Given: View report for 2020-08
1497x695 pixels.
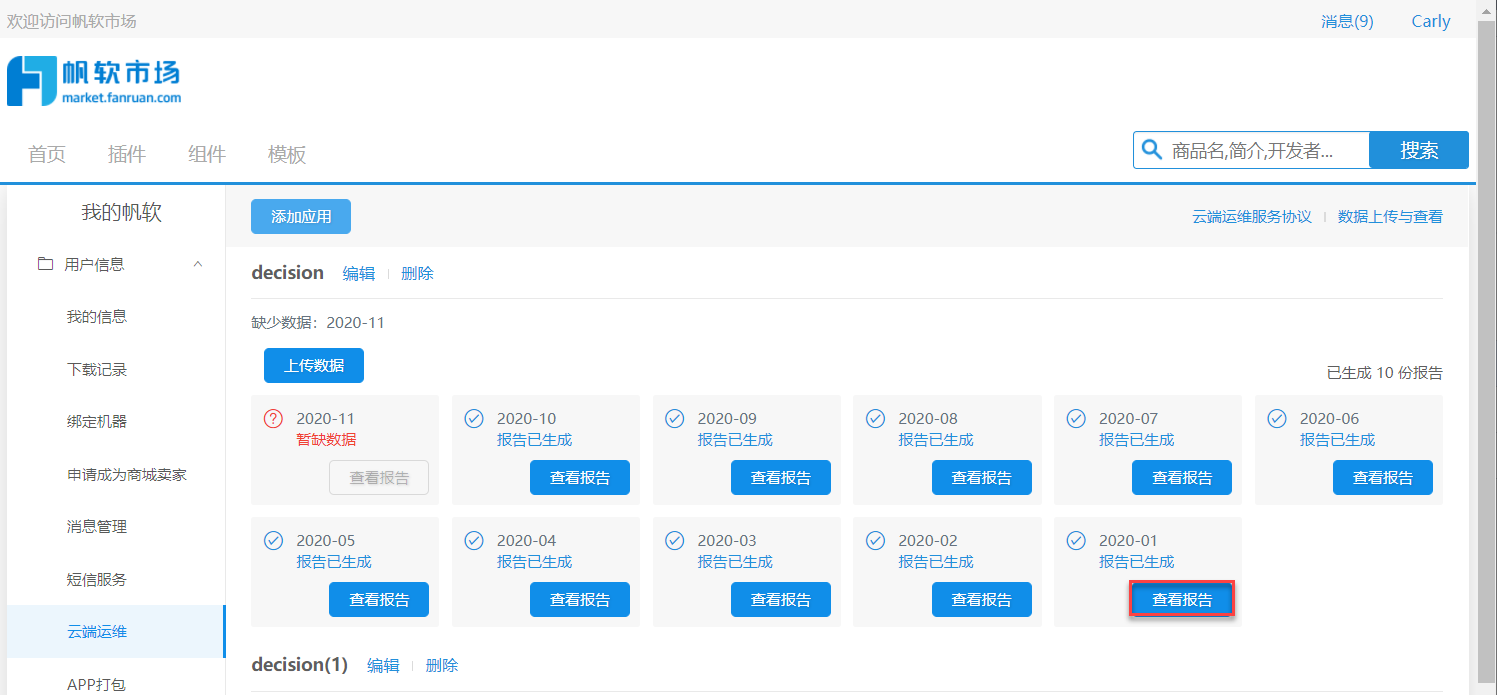Looking at the screenshot, I should click(x=982, y=478).
